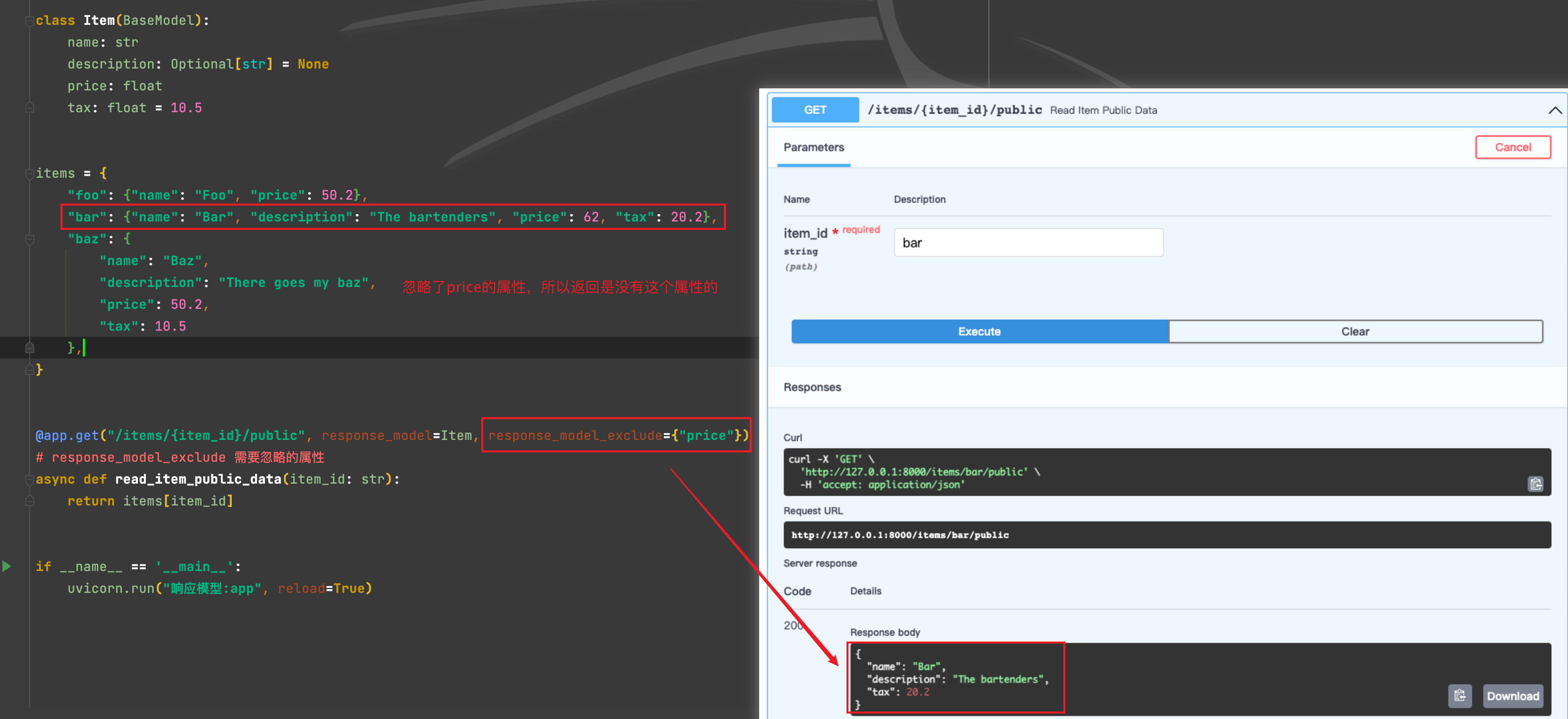
Task: Execute the API request
Action: pos(980,332)
